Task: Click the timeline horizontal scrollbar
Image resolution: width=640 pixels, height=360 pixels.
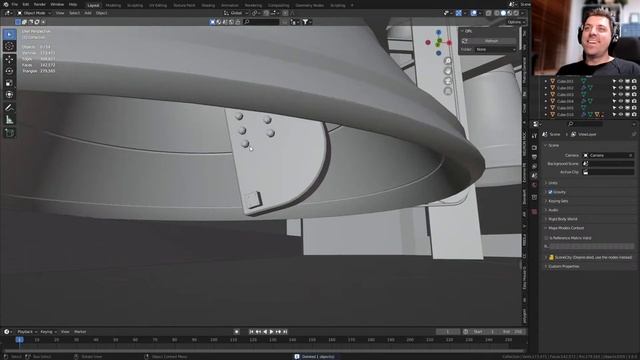Action: pos(264,351)
